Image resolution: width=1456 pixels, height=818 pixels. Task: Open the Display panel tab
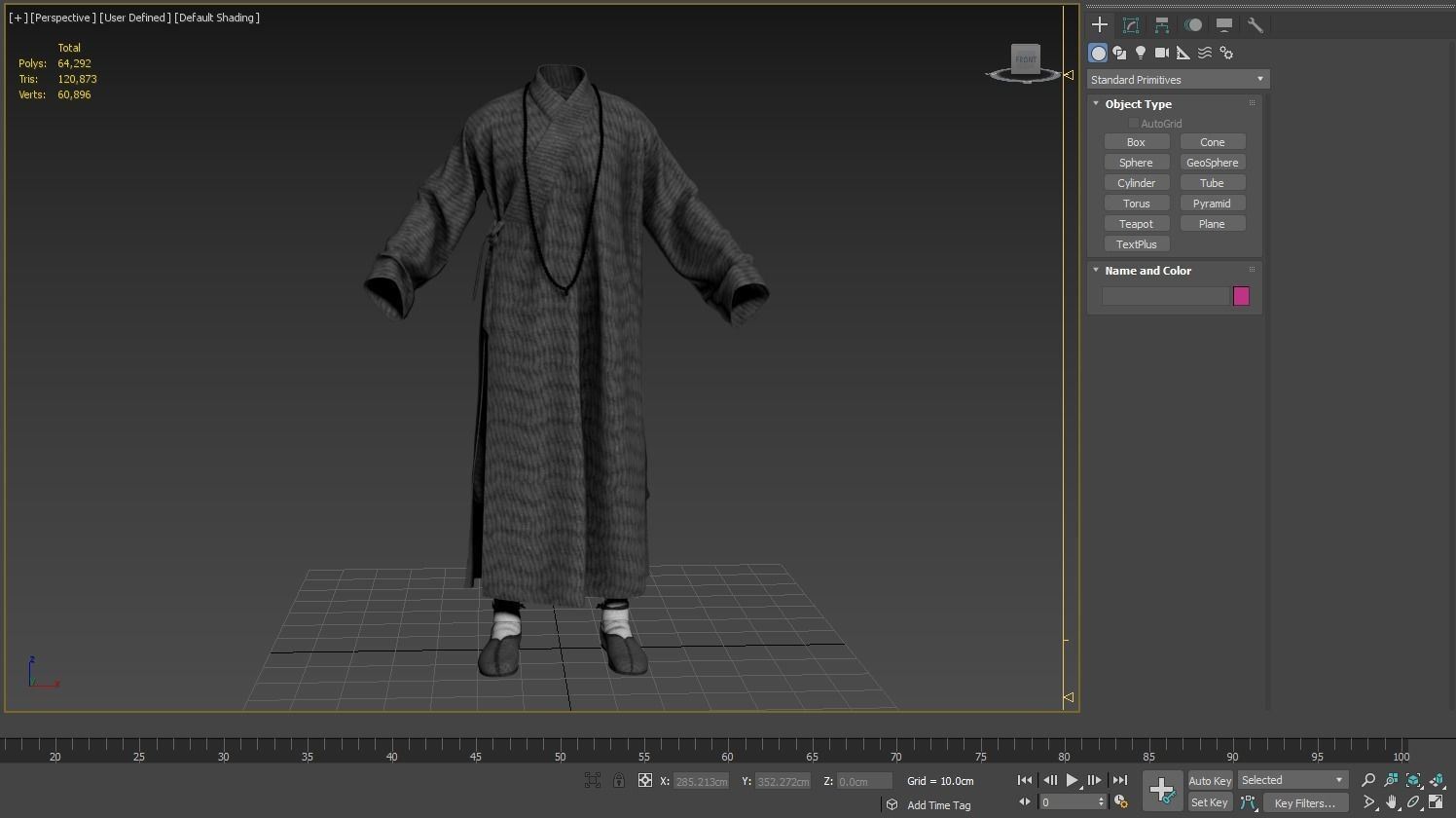(1224, 25)
